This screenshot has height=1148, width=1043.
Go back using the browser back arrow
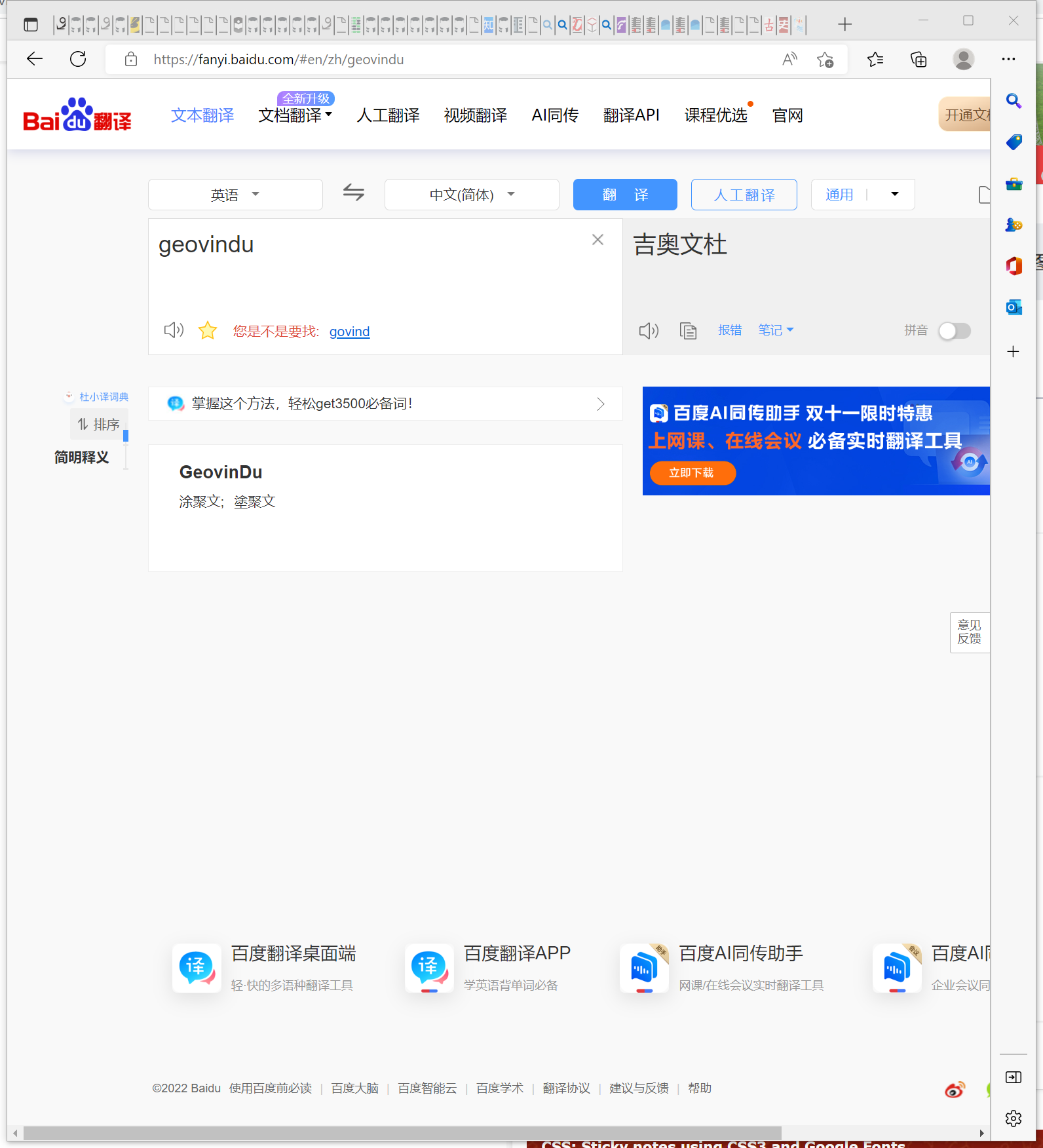coord(35,59)
